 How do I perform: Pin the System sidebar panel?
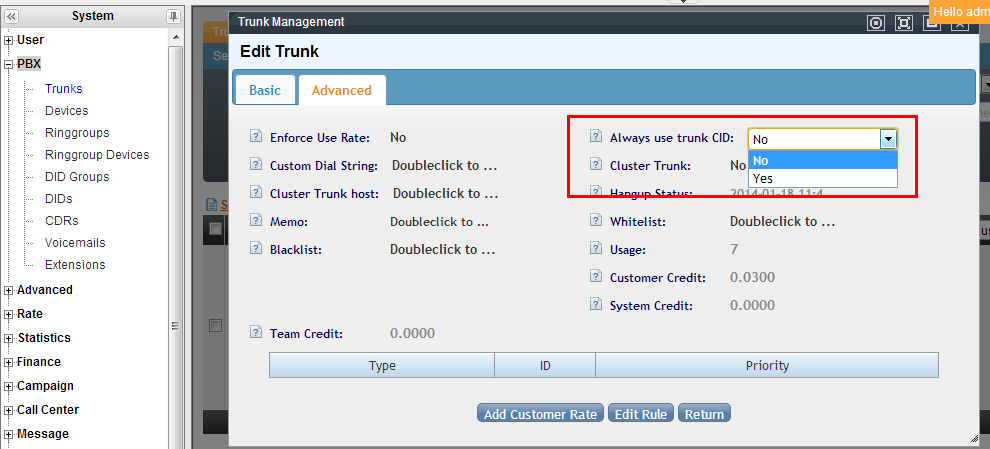coord(173,16)
